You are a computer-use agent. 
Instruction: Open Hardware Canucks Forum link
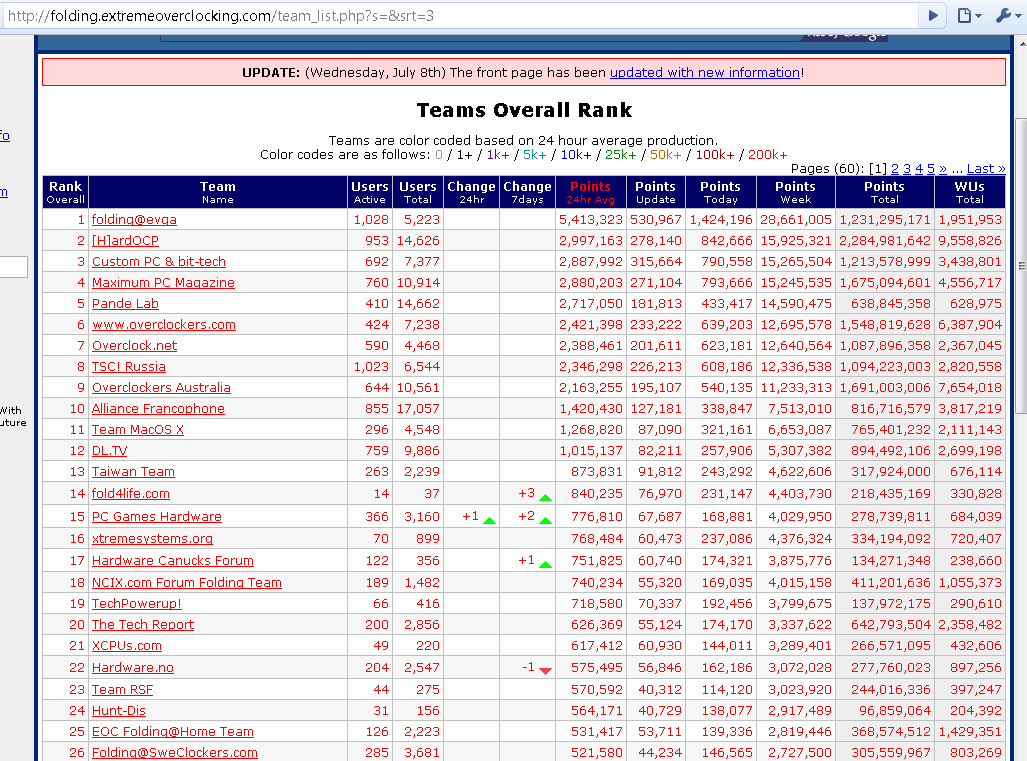pyautogui.click(x=173, y=561)
